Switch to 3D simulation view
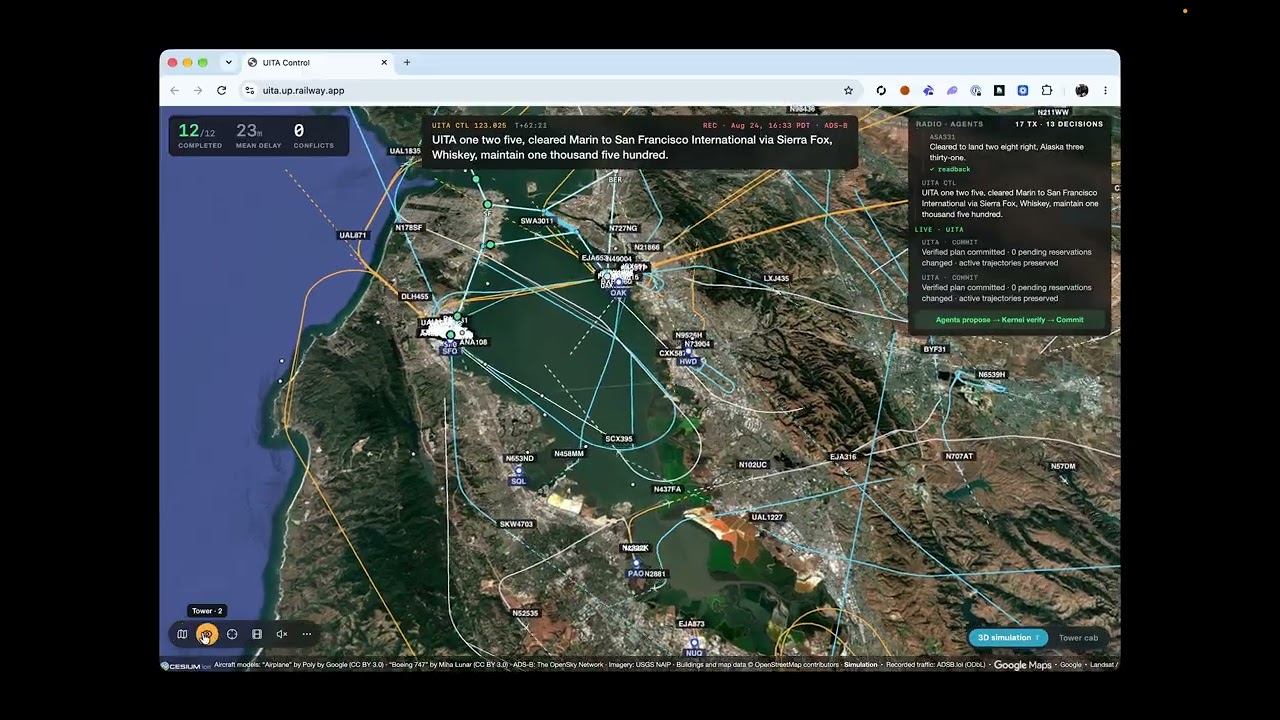The image size is (1280, 720). (x=1008, y=638)
